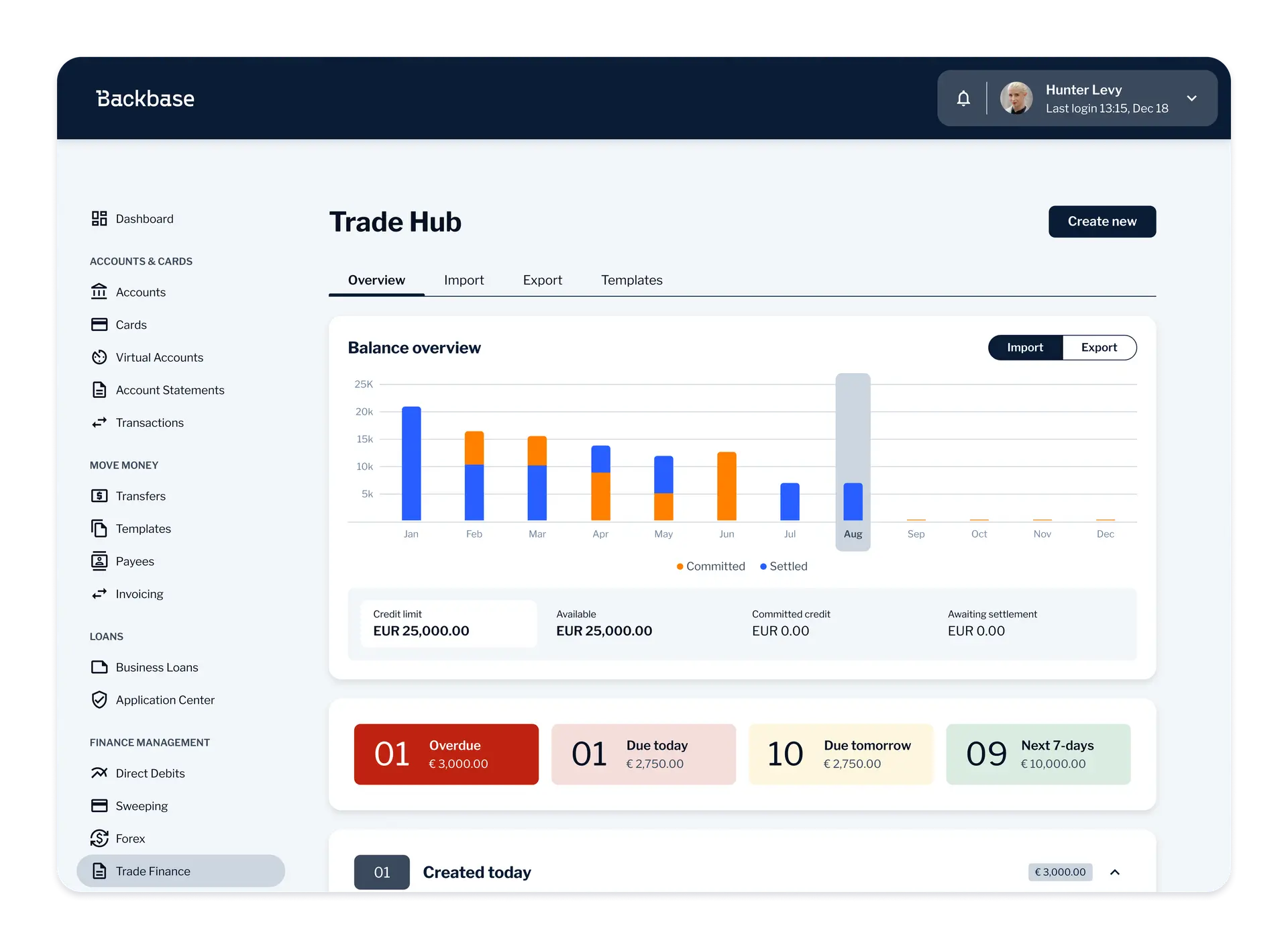Toggle the Settled series in the chart legend

tap(784, 566)
